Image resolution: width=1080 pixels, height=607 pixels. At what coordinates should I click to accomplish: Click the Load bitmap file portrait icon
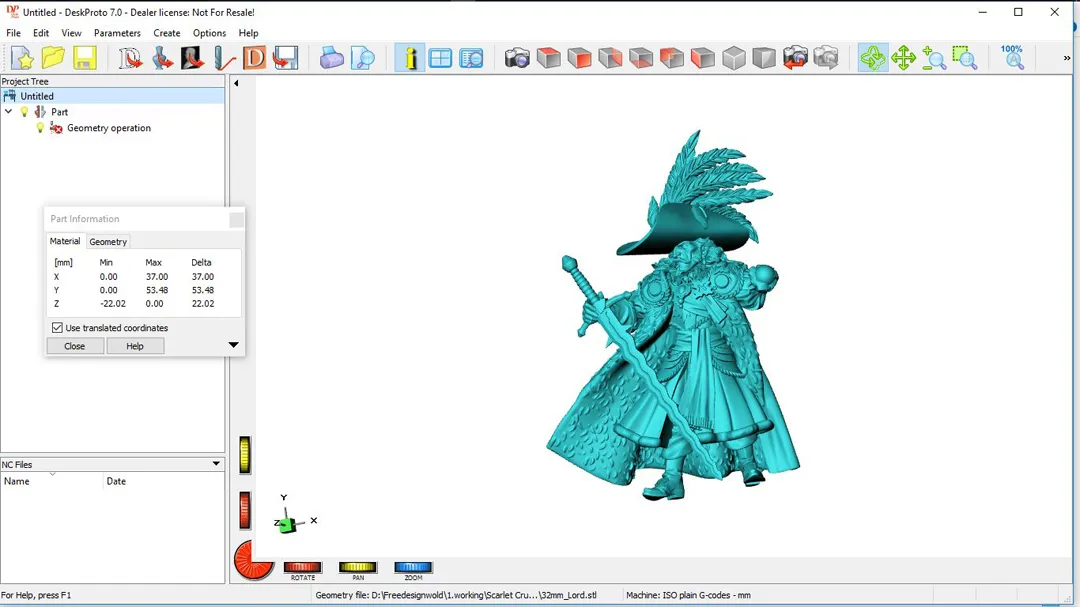193,58
